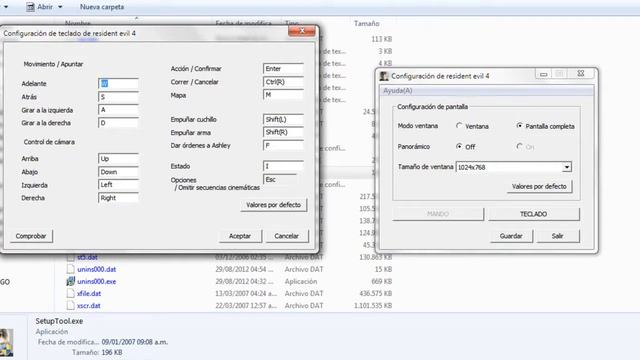
Task: Click the Acción / Confirmar key field
Action: (283, 69)
